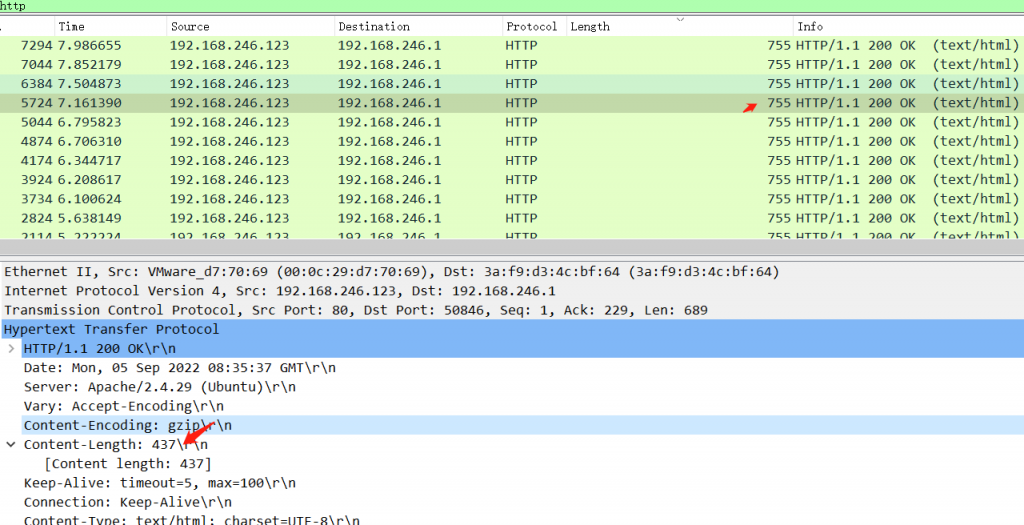
Task: Select packet 5724 row
Action: [x=512, y=103]
